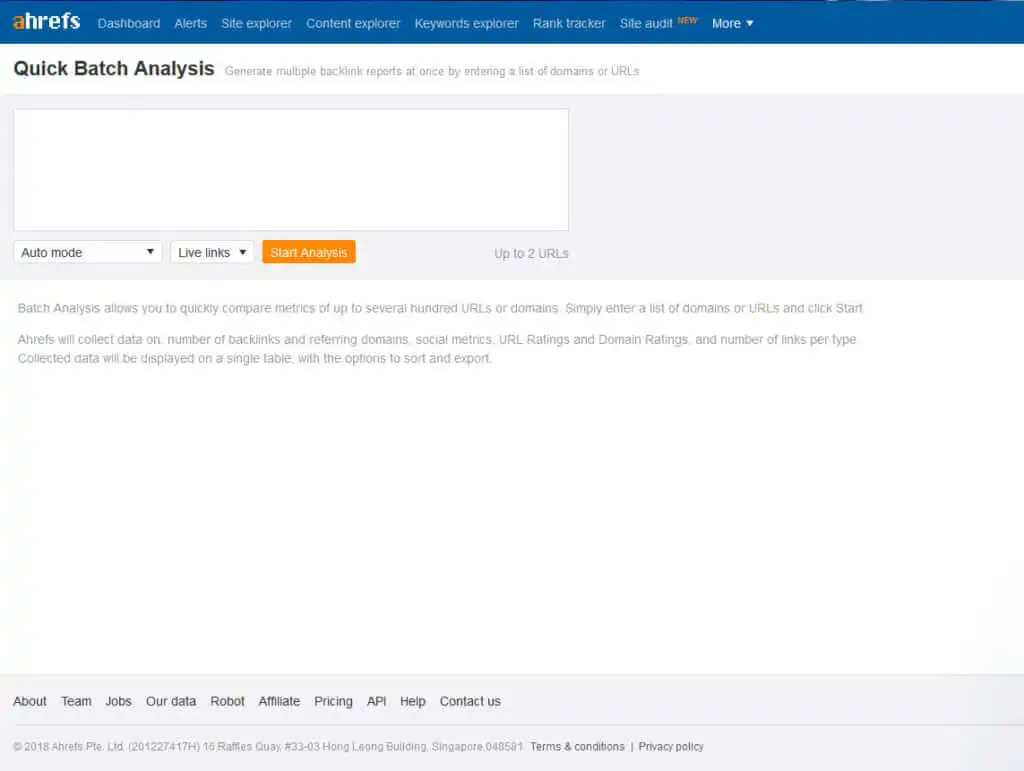The image size is (1024, 771).
Task: Expand the More menu
Action: pos(732,24)
